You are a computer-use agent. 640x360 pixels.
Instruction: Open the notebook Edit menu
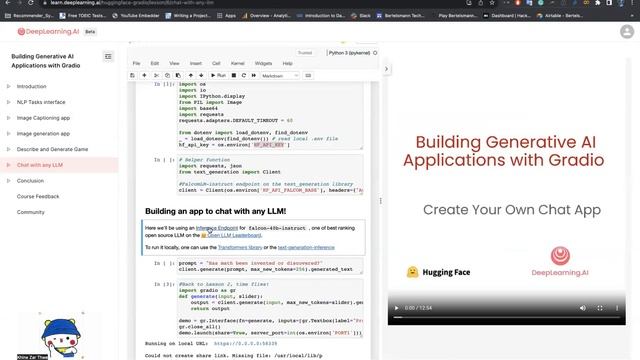pyautogui.click(x=155, y=63)
